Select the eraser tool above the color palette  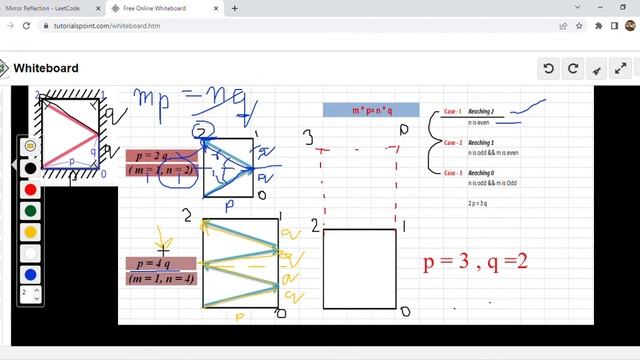tap(30, 146)
